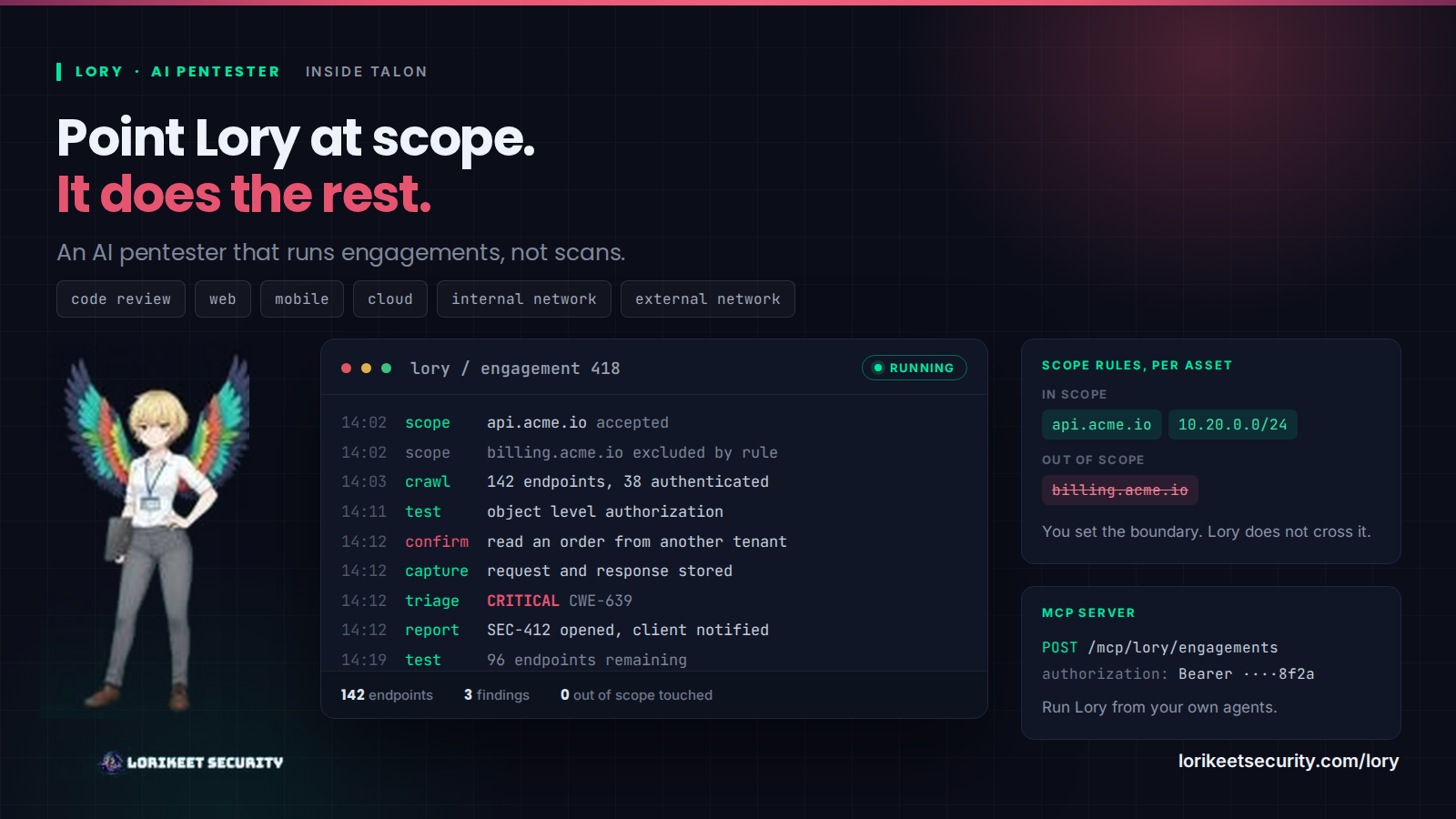Click the '142 endpoints' footer stat
Viewport: 1456px width, 819px height.
coord(387,695)
